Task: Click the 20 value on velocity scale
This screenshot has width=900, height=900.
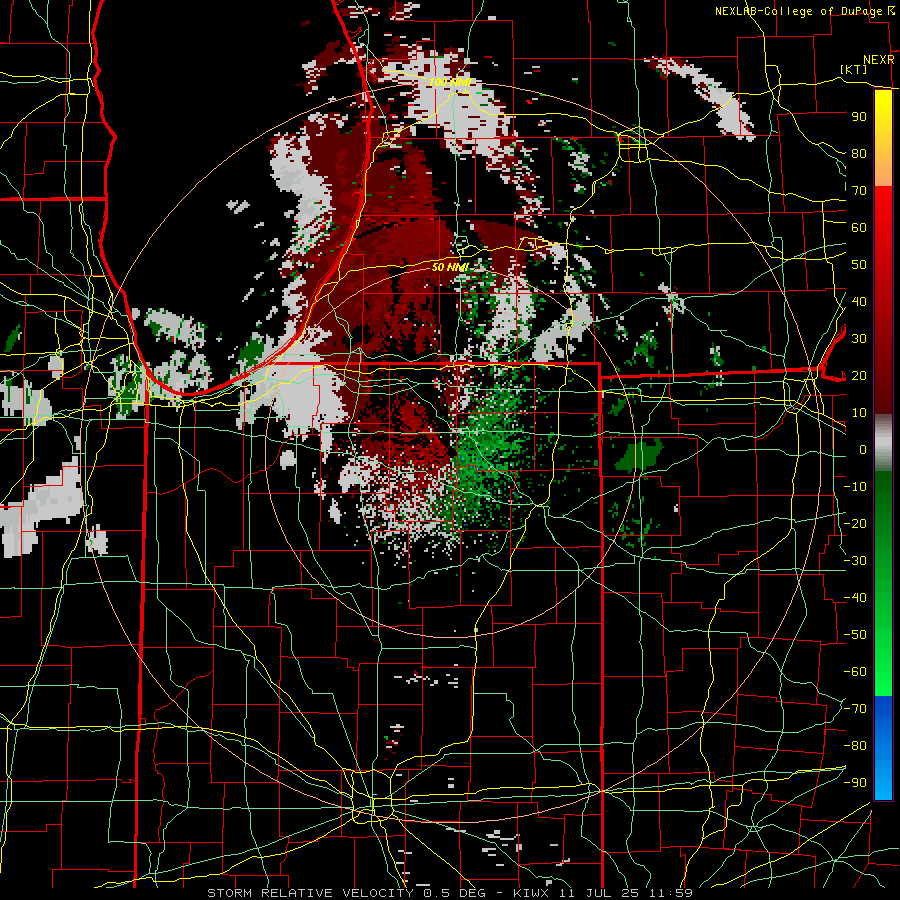Action: 859,375
